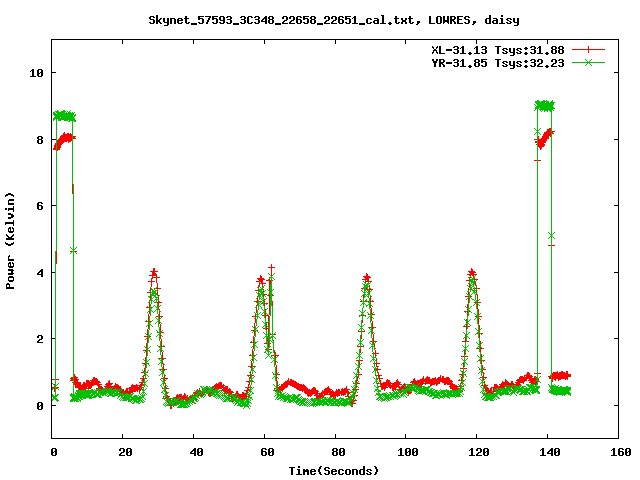Viewport: 640px width, 480px height.
Task: Click x-axis tick label 160
Action: pos(621,452)
